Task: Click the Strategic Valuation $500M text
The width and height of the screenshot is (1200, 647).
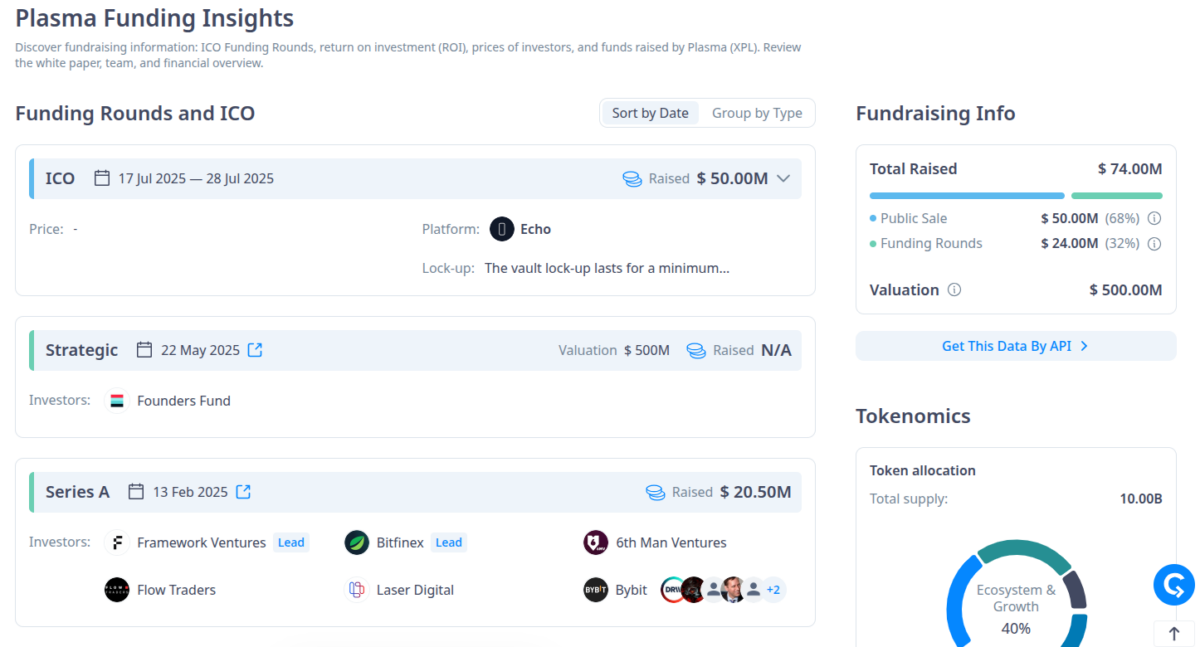Action: pyautogui.click(x=614, y=350)
